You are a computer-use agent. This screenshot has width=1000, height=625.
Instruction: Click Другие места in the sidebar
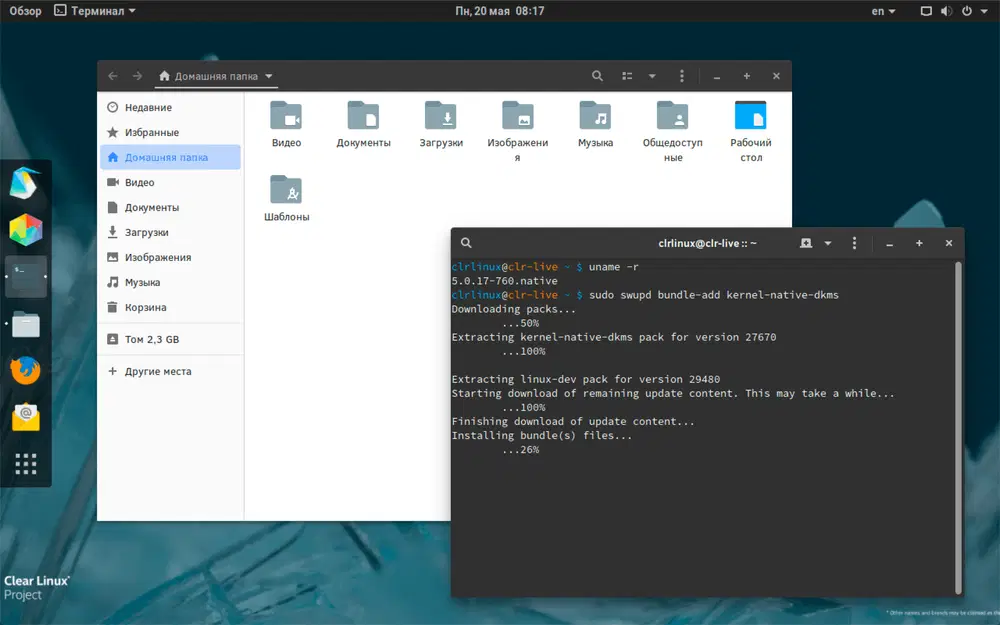[157, 371]
